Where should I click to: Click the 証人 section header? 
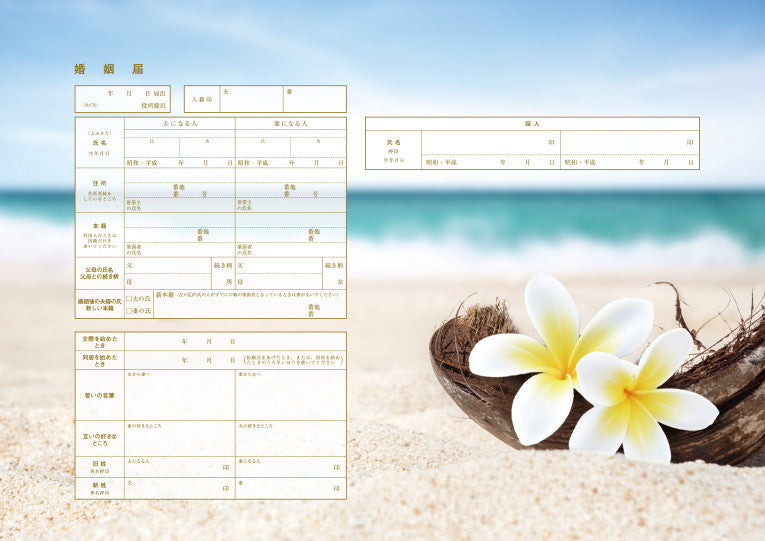pyautogui.click(x=532, y=123)
